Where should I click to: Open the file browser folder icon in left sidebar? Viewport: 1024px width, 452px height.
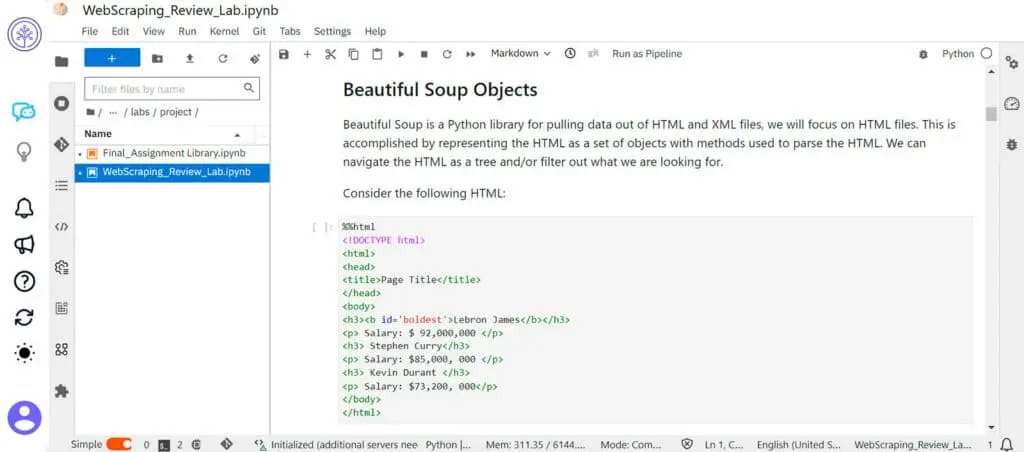61,62
